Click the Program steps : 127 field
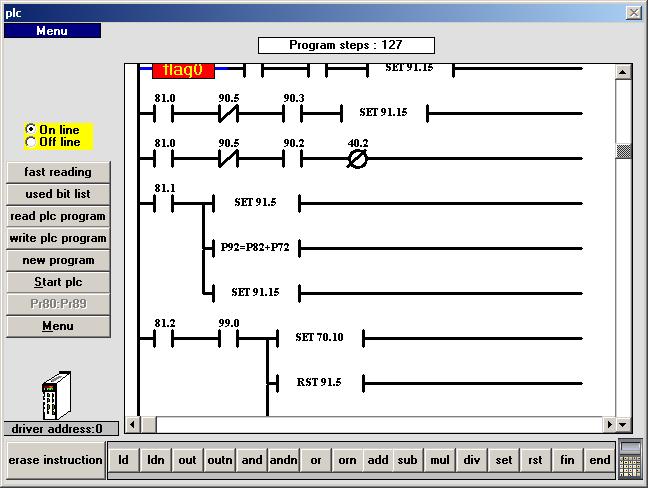The width and height of the screenshot is (648, 488). pyautogui.click(x=346, y=45)
